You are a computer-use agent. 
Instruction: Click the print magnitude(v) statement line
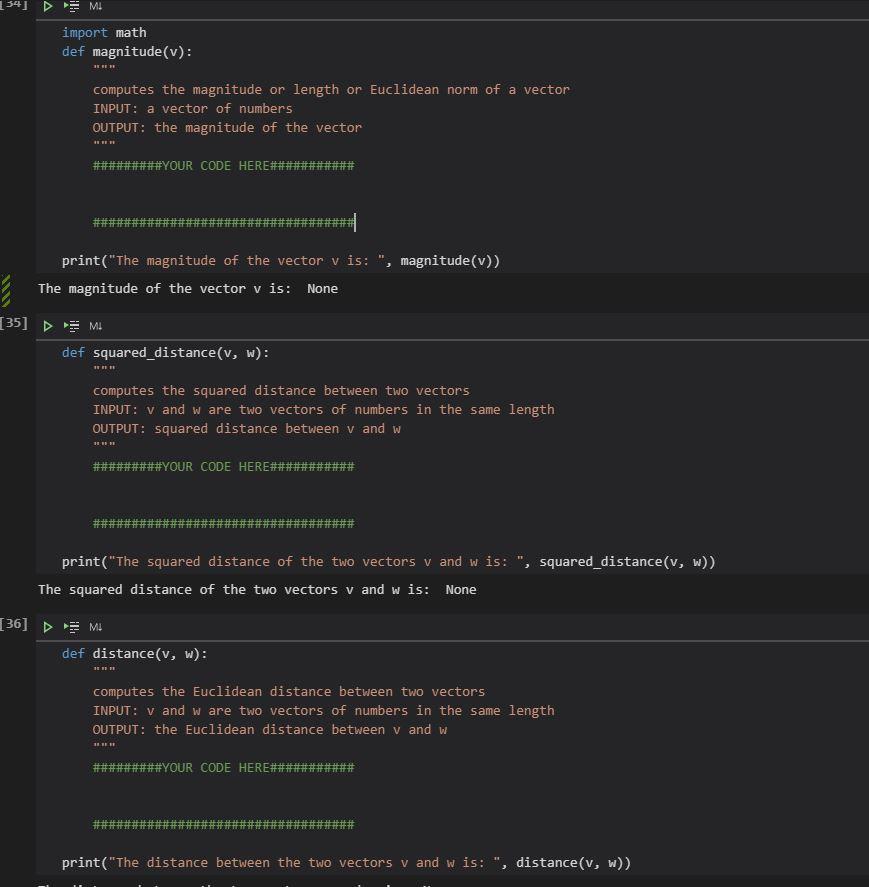click(280, 261)
